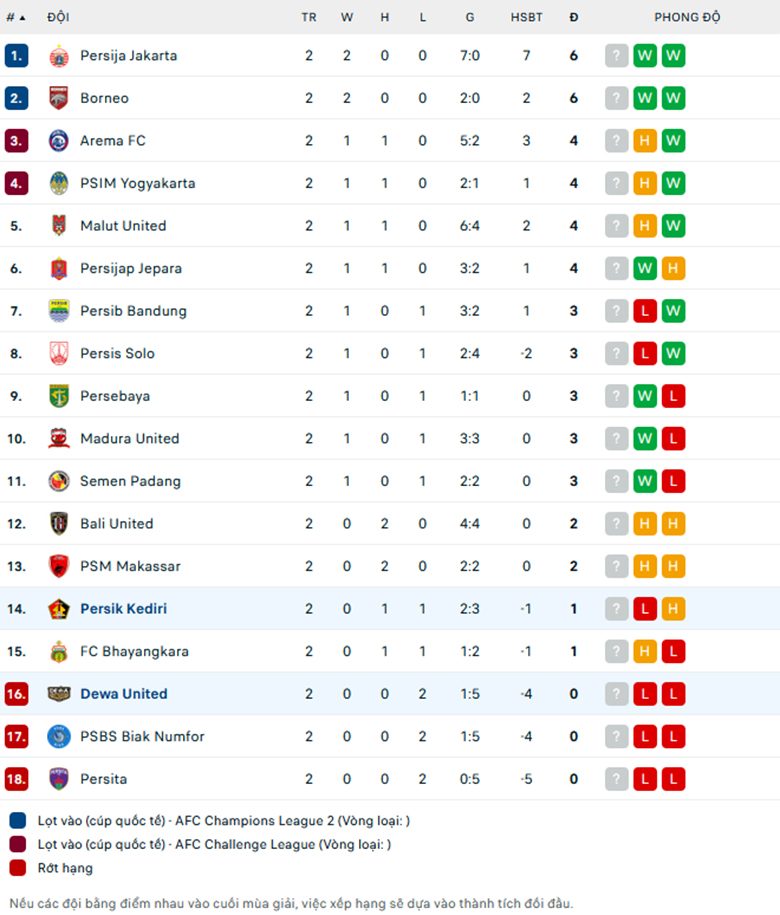Click the ĐỘI column header
This screenshot has width=780, height=915.
click(x=58, y=18)
